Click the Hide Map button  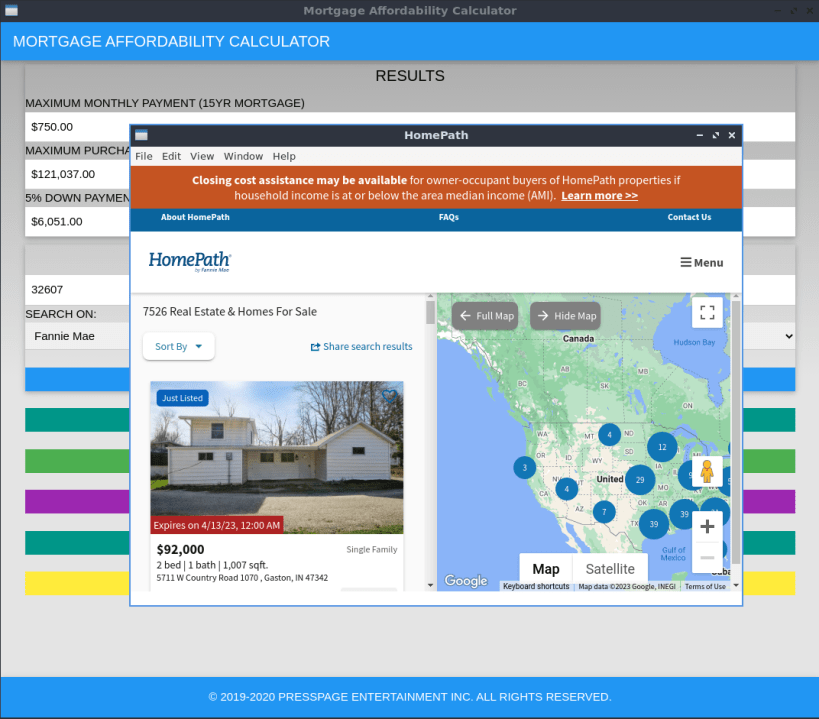[x=565, y=316]
